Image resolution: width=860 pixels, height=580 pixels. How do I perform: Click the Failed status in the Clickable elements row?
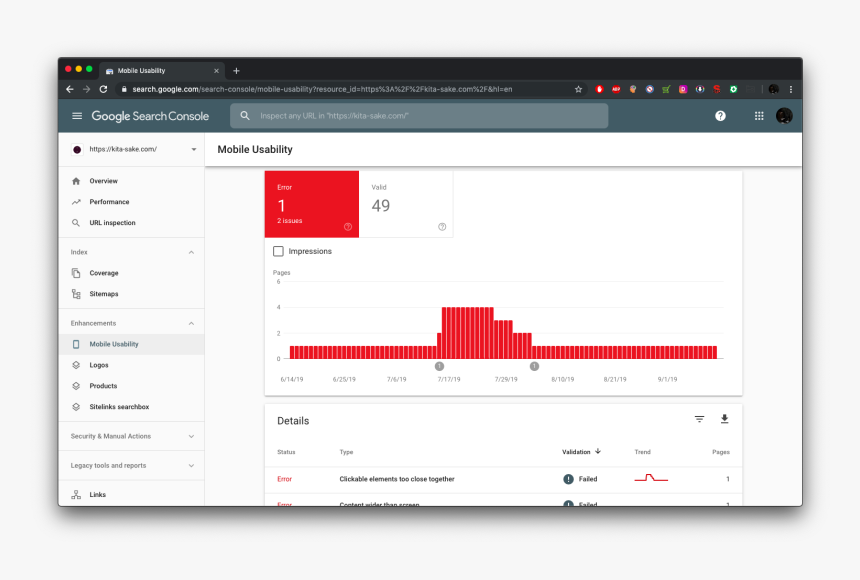click(580, 479)
